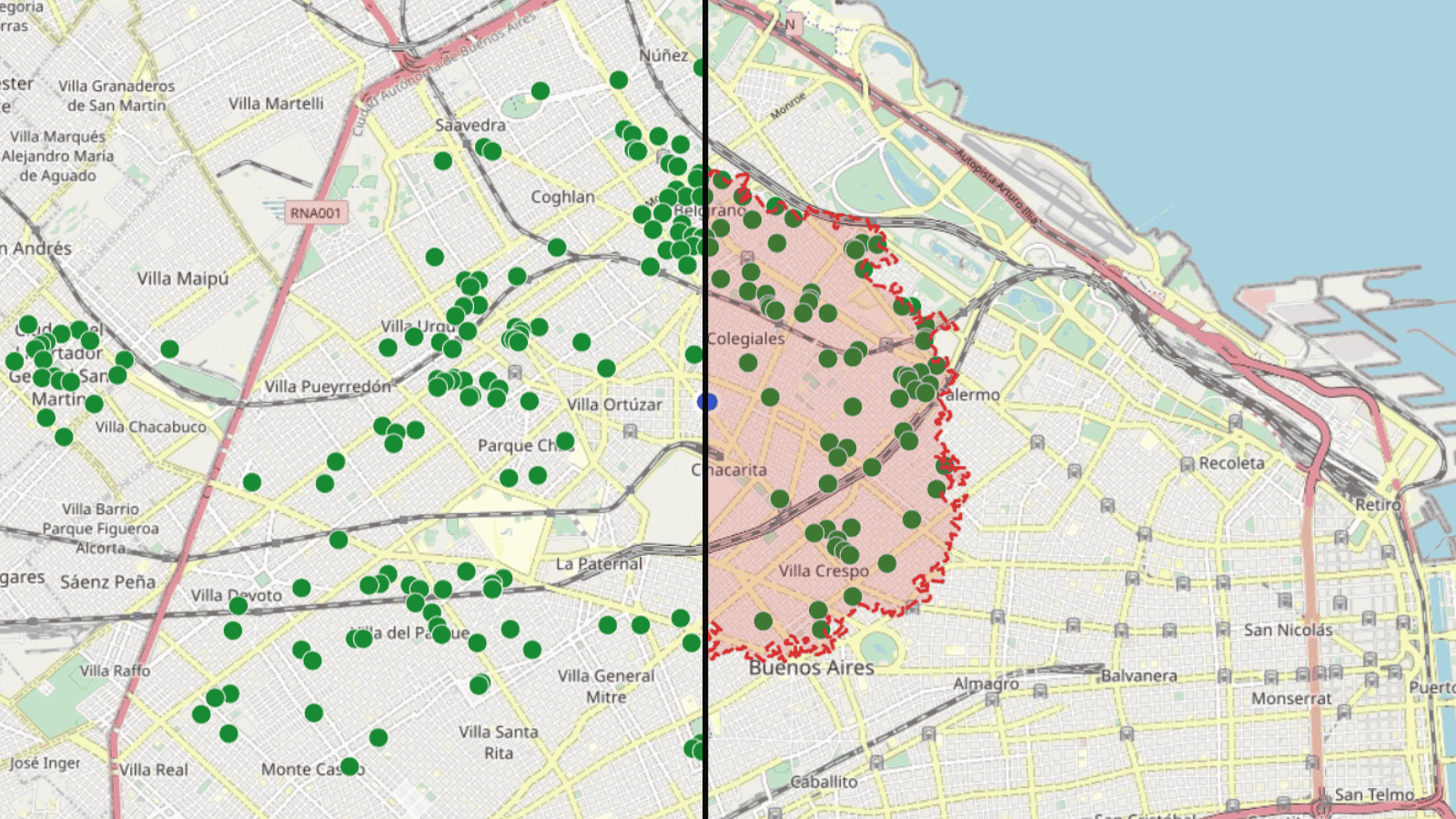Click the Palermo neighborhood label
The image size is (1456, 819).
(972, 395)
